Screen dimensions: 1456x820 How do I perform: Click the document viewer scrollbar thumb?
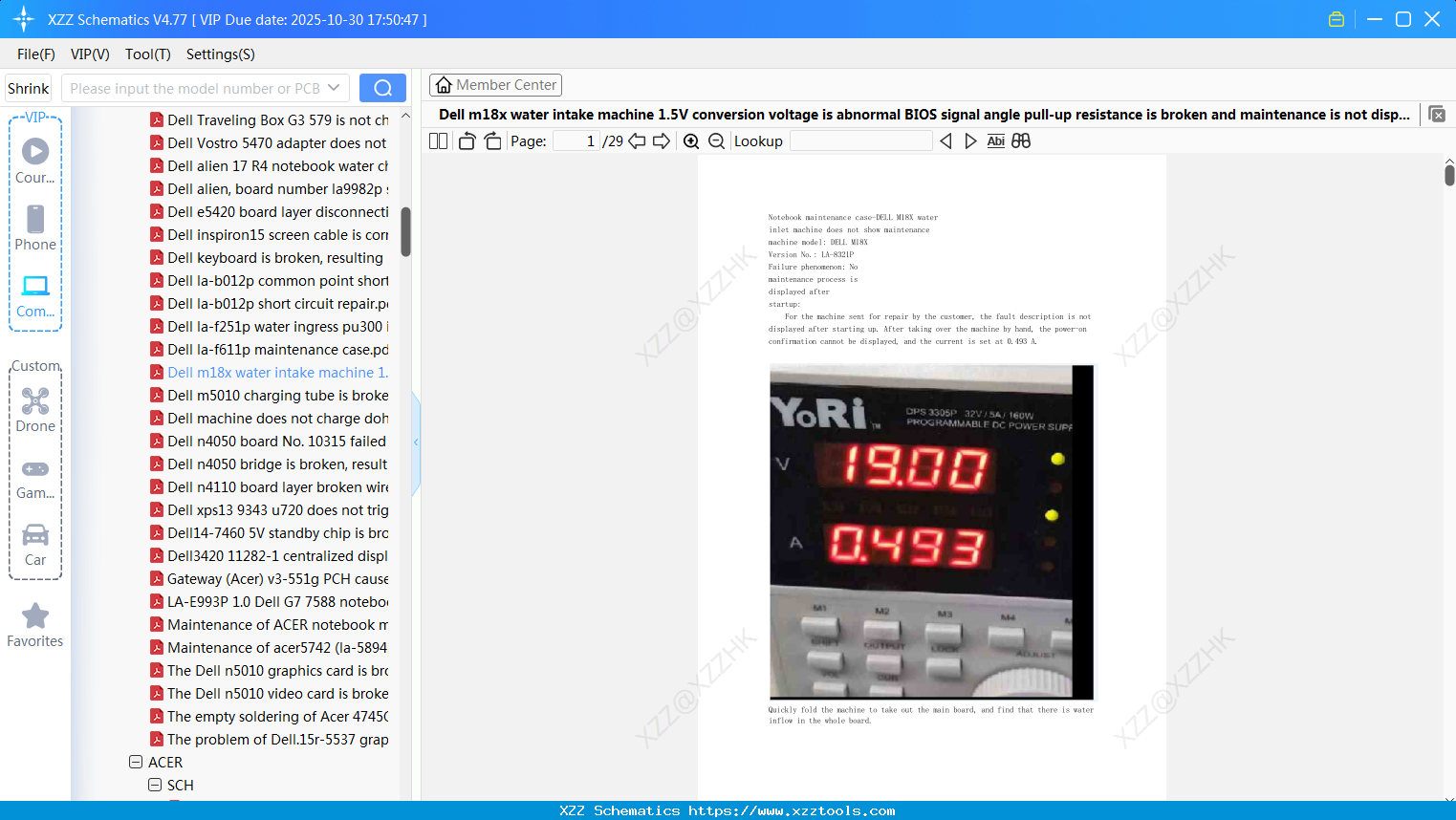1449,175
